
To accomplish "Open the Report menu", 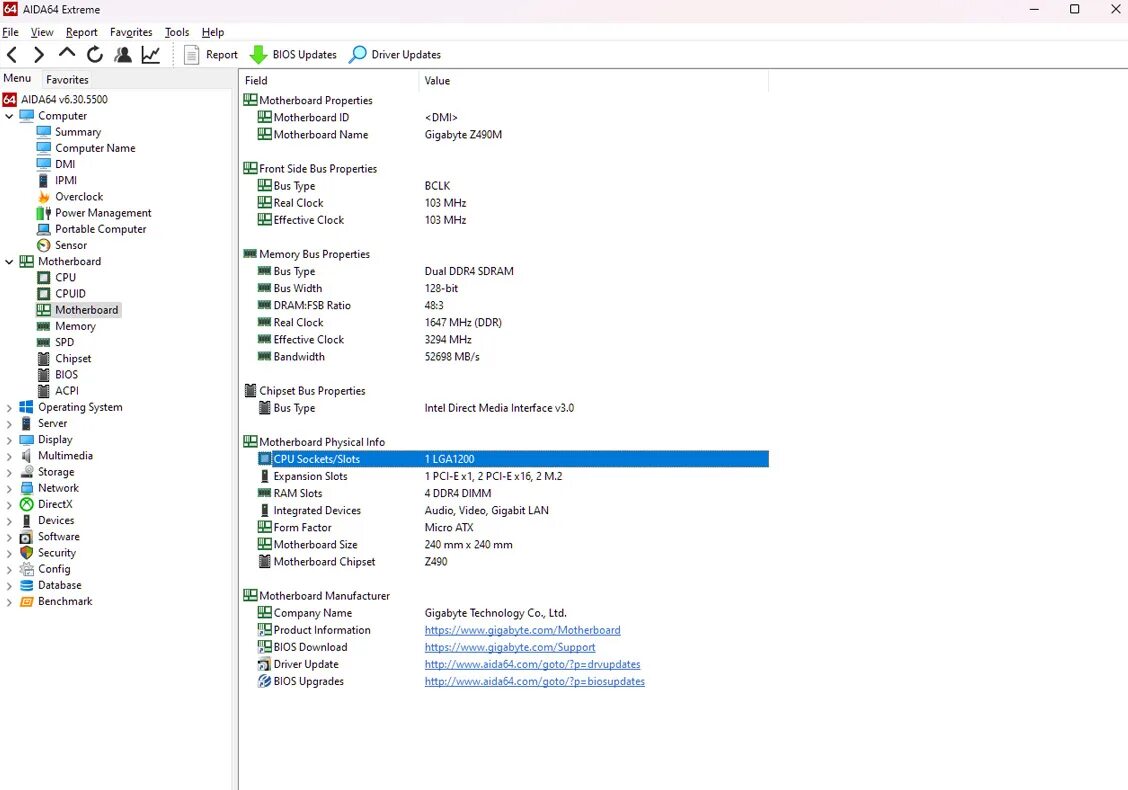I will [81, 32].
